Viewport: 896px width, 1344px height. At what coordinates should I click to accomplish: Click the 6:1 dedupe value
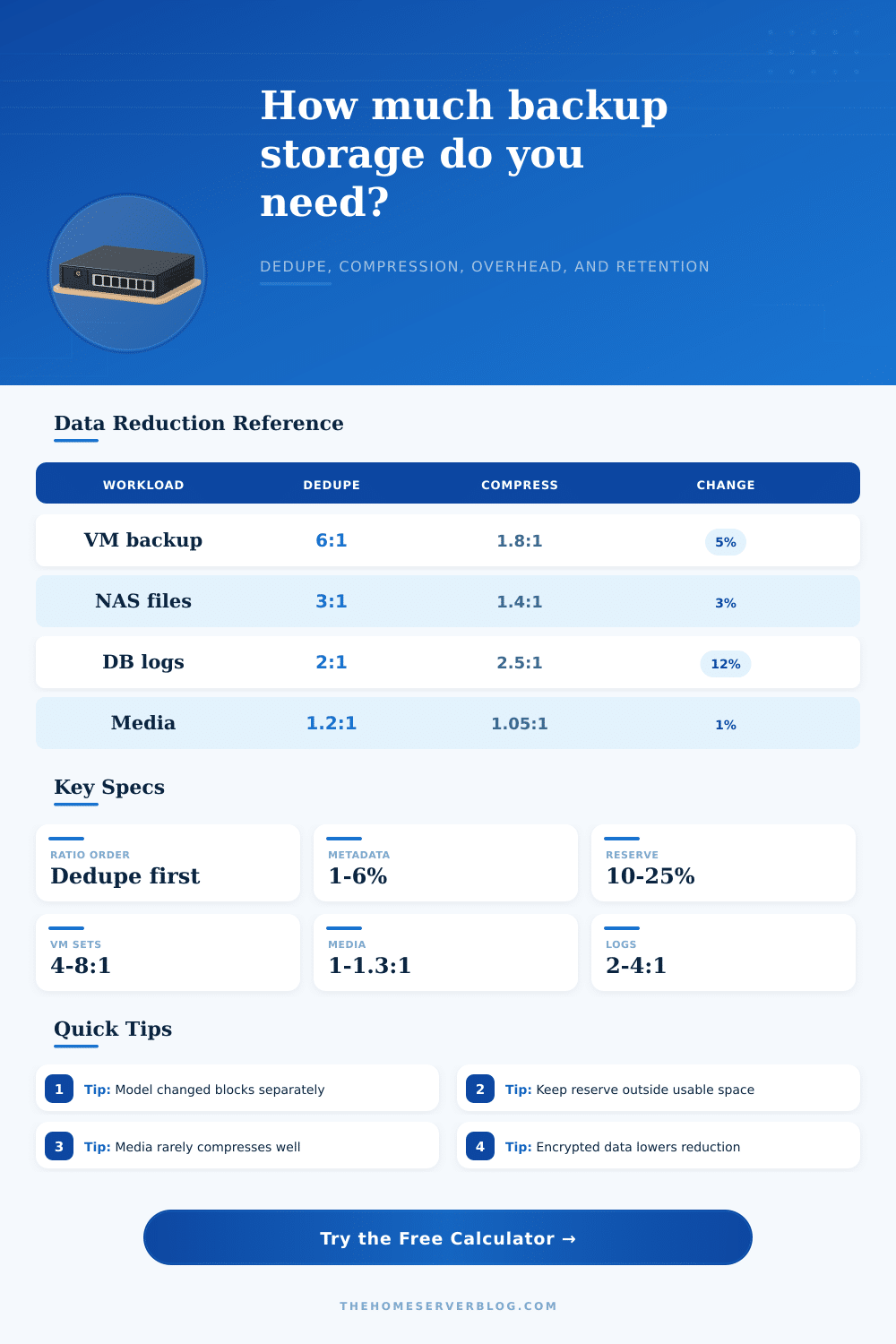(332, 540)
